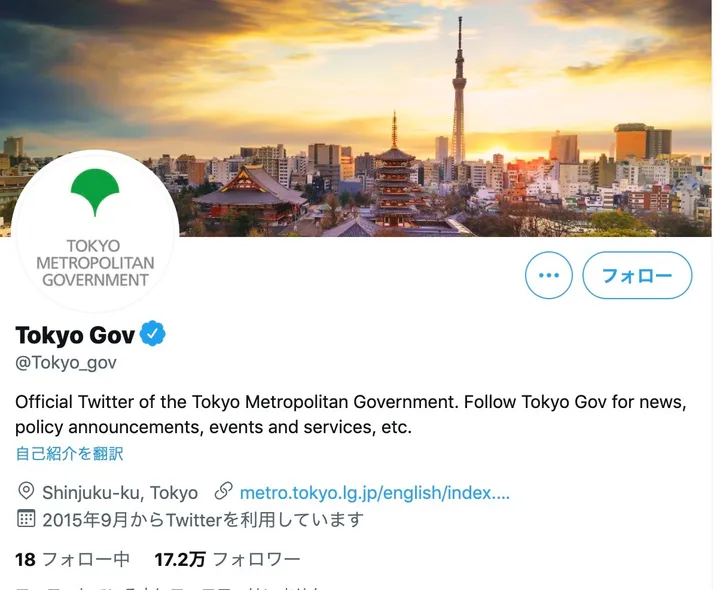The width and height of the screenshot is (720, 590).
Task: Click the chain link icon
Action: click(224, 491)
